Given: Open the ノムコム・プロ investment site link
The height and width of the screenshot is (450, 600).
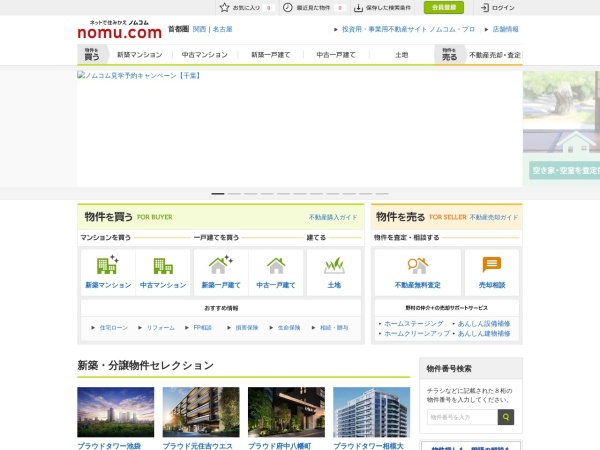Looking at the screenshot, I should pos(408,29).
